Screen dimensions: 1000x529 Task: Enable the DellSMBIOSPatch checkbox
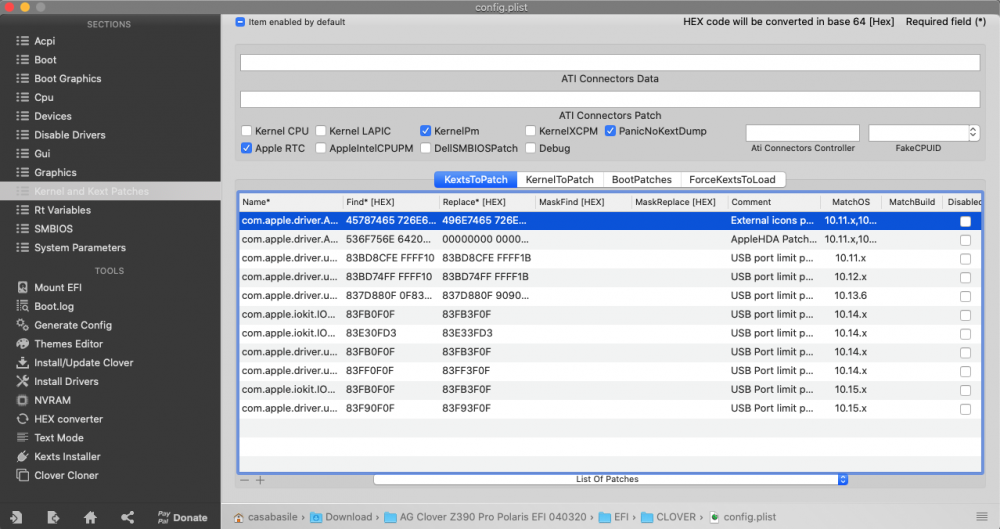point(425,148)
